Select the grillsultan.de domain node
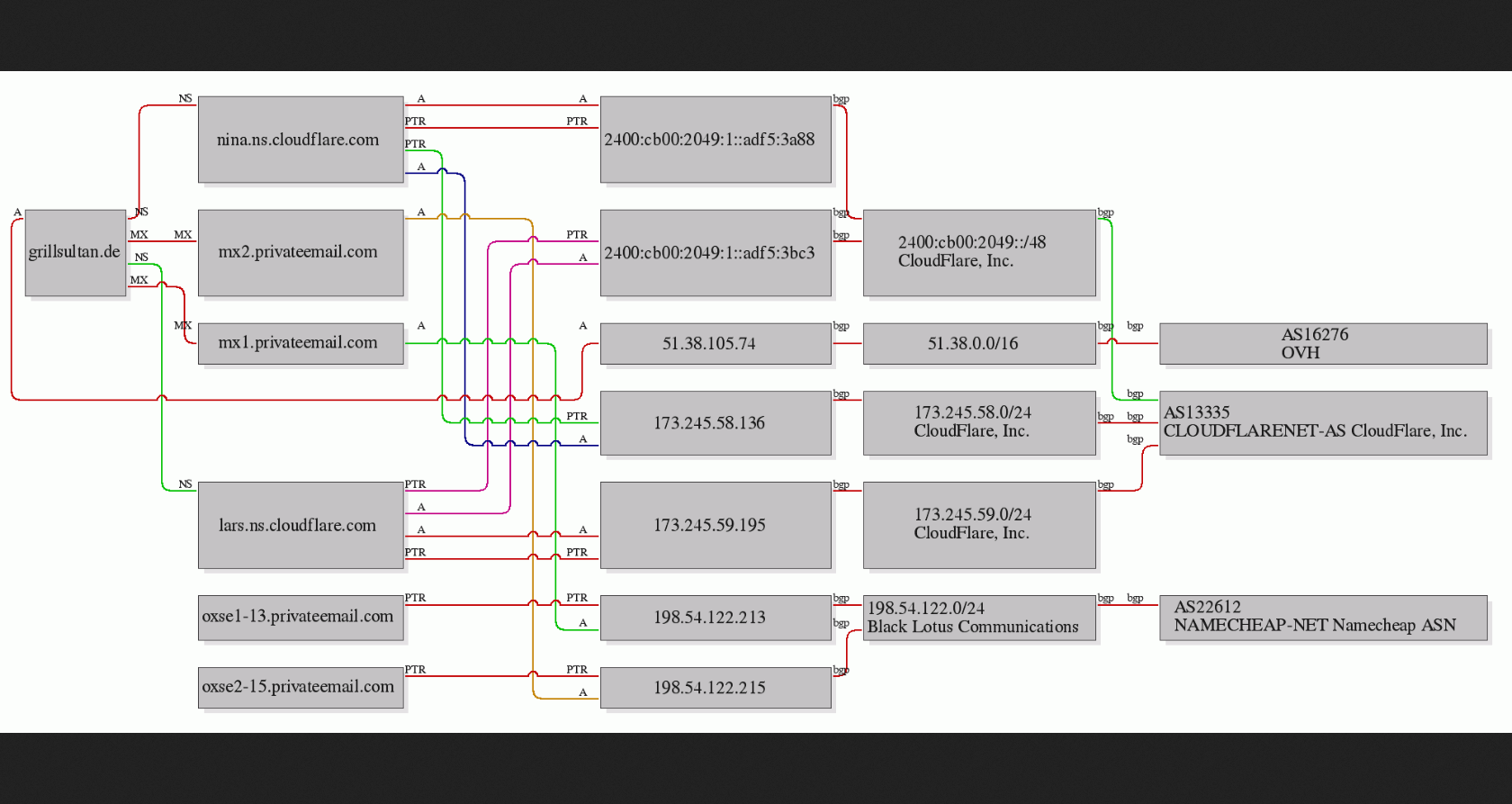This screenshot has width=1512, height=804. (x=76, y=253)
